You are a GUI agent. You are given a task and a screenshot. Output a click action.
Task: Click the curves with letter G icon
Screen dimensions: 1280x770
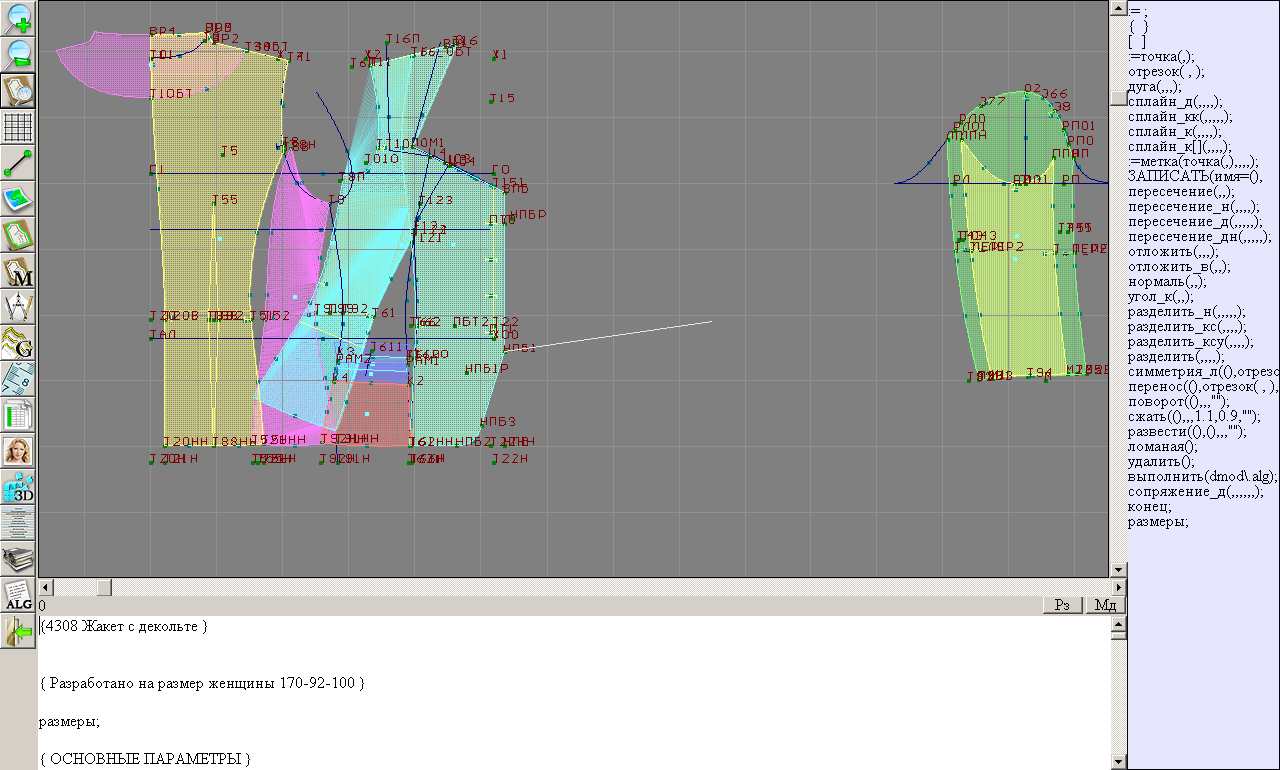(x=18, y=343)
